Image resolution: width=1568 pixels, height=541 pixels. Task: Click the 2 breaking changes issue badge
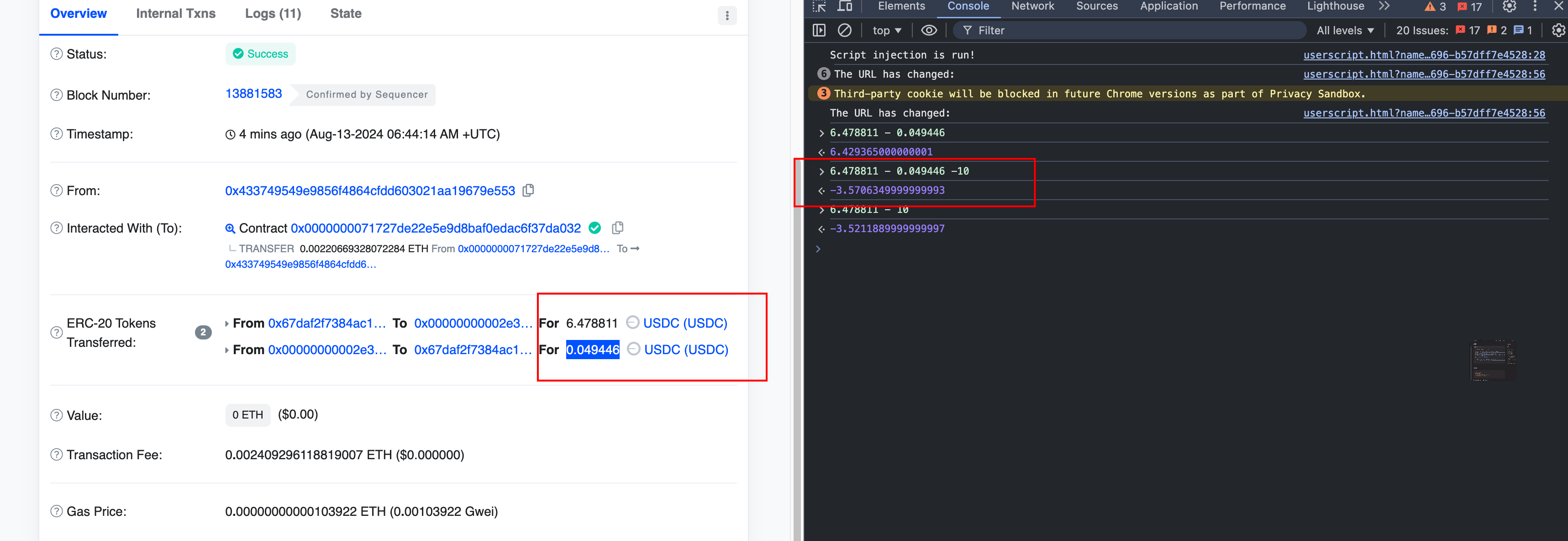pyautogui.click(x=1497, y=31)
